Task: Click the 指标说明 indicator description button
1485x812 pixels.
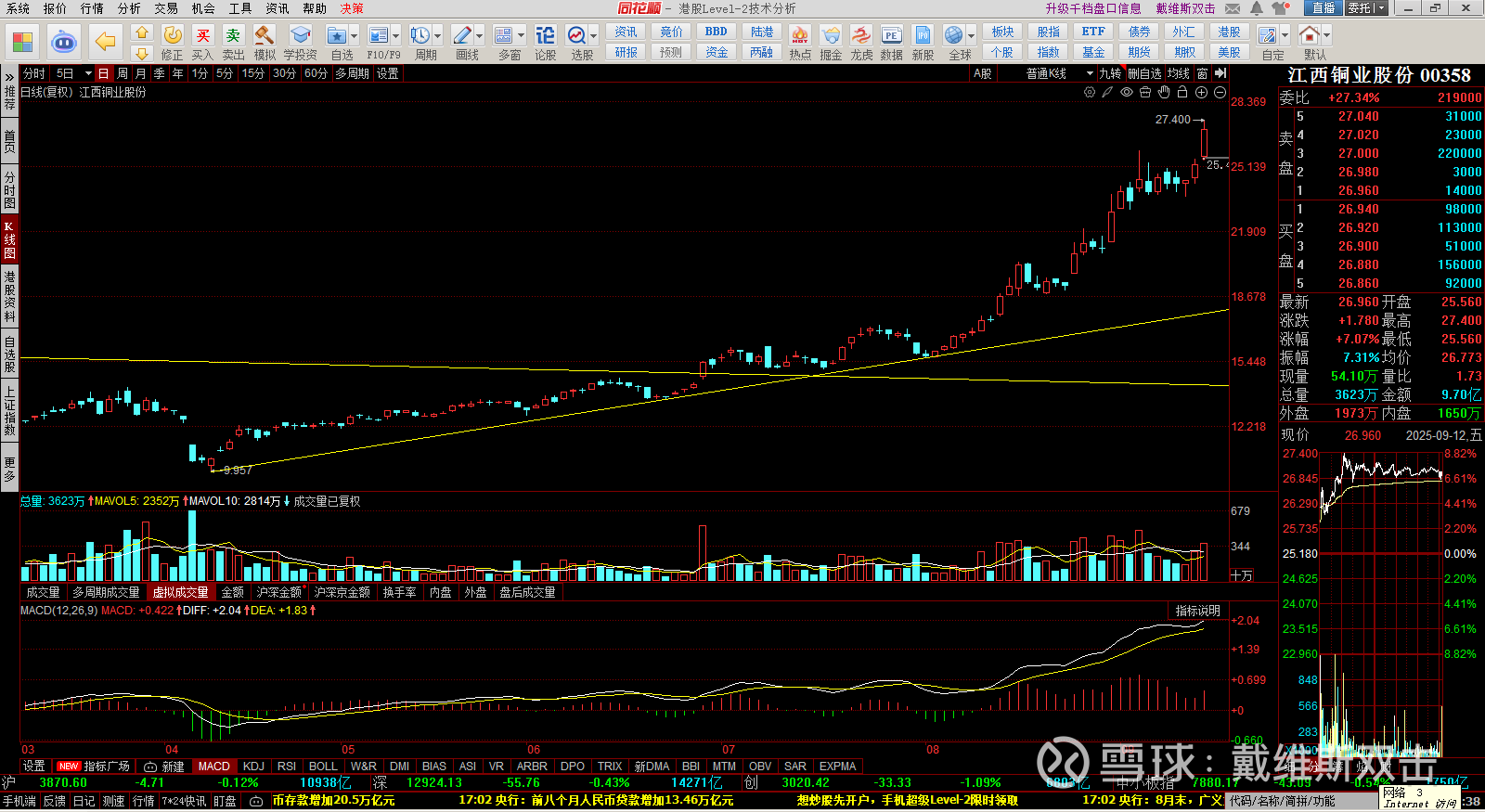Action: 1197,611
